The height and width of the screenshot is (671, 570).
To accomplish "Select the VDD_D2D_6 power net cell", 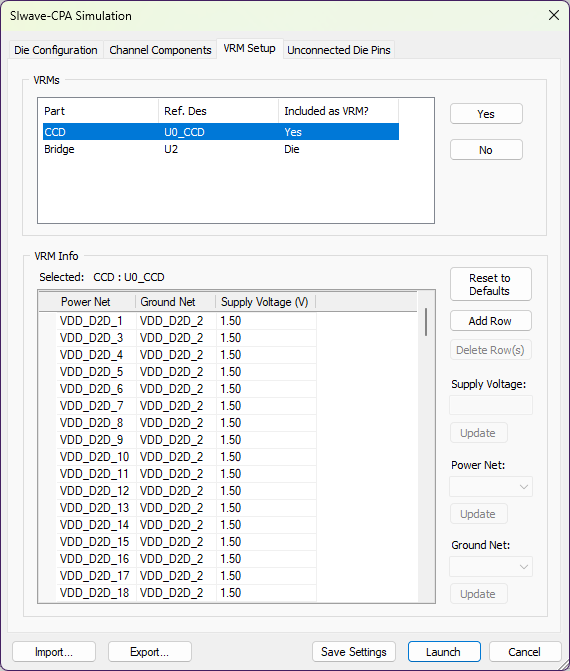I will click(96, 389).
